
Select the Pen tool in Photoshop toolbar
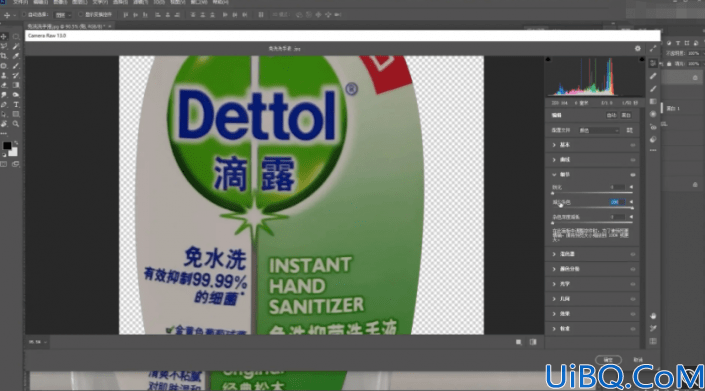tap(4, 104)
